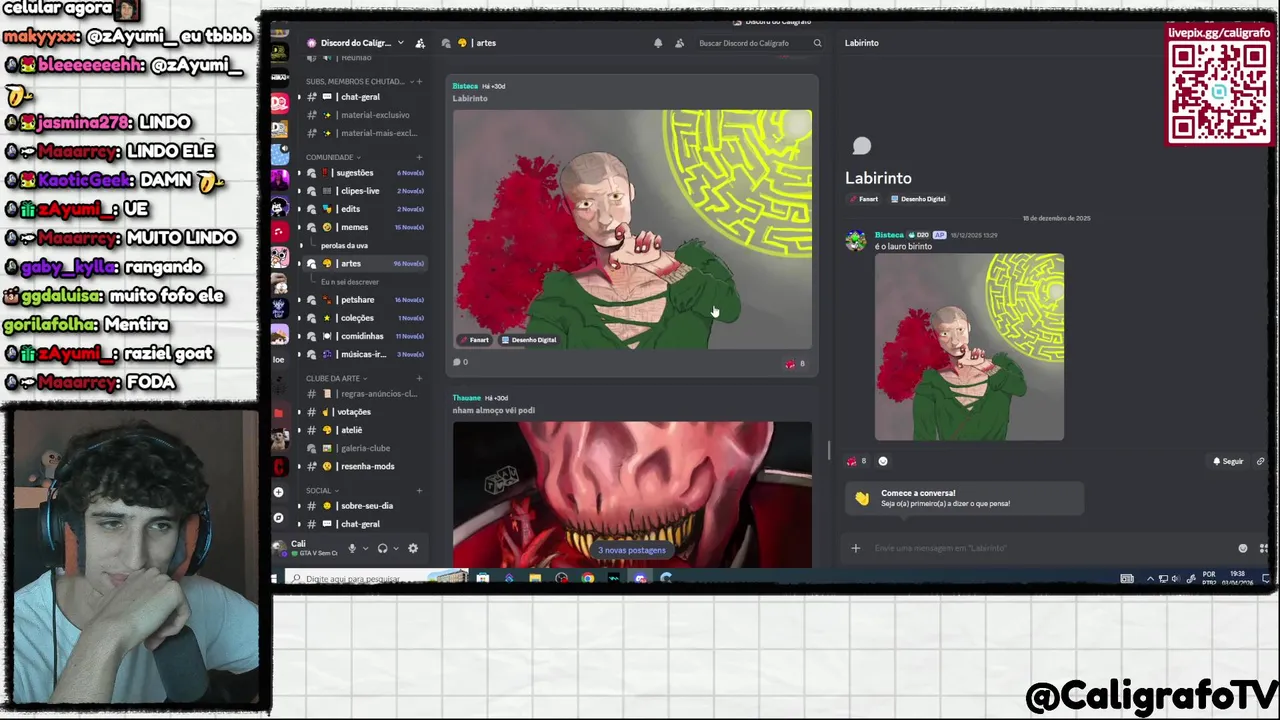Image resolution: width=1280 pixels, height=720 pixels.
Task: Open the votações channel
Action: tap(365, 412)
